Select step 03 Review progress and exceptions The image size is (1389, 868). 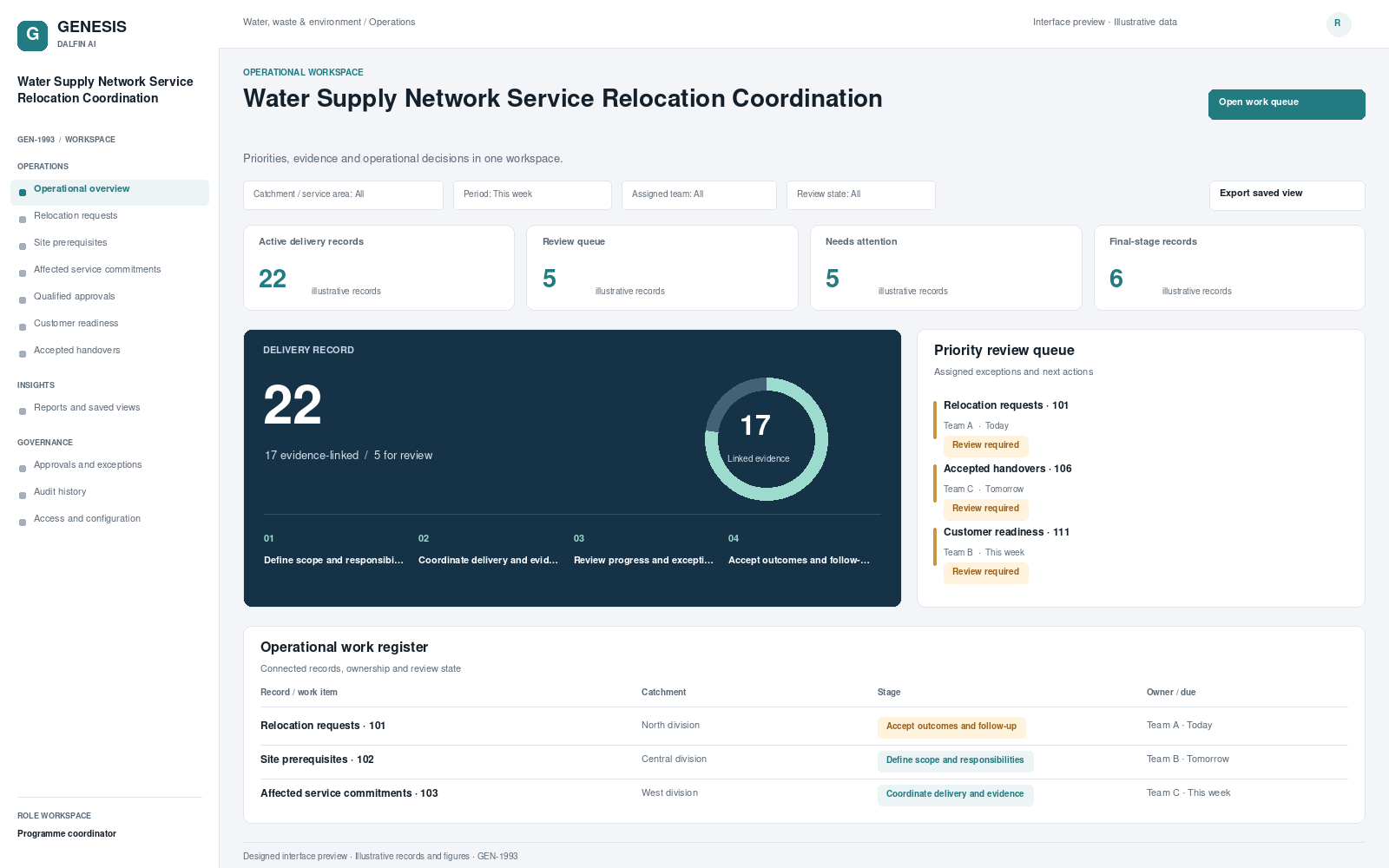click(643, 550)
